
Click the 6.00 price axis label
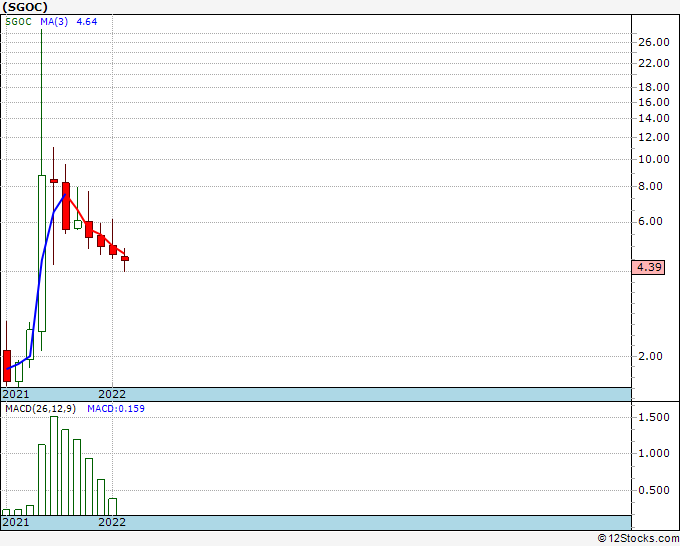pos(651,221)
